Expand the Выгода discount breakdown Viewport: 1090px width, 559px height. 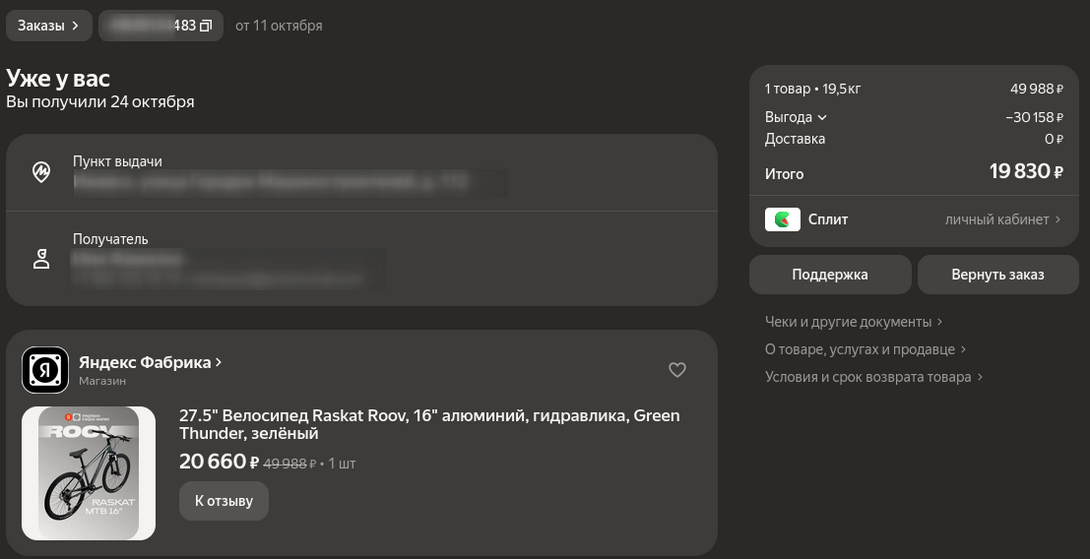coord(796,118)
